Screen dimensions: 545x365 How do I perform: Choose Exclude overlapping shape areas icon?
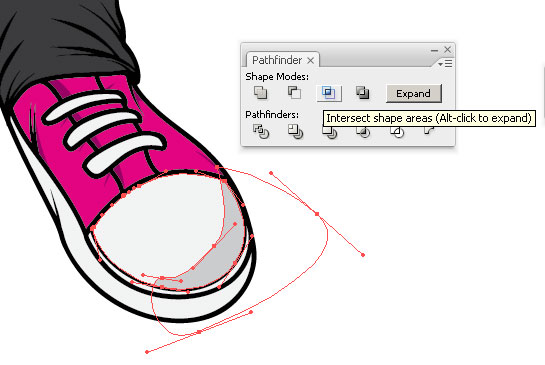(363, 93)
